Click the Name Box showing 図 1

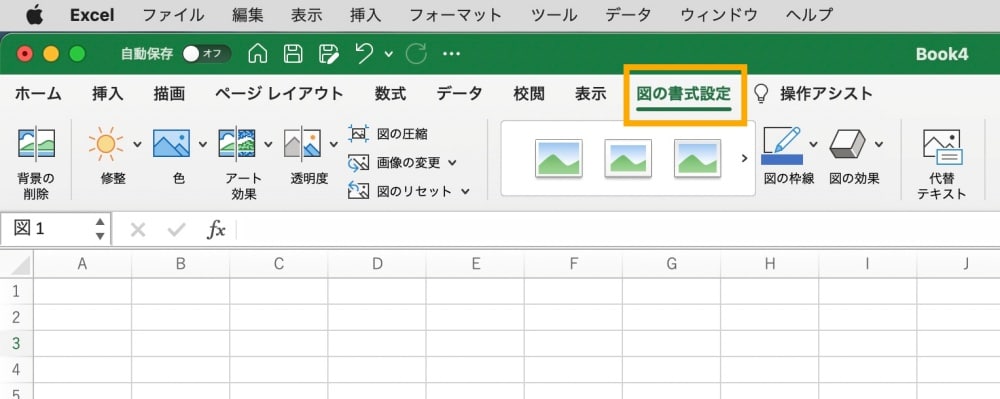coord(48,229)
